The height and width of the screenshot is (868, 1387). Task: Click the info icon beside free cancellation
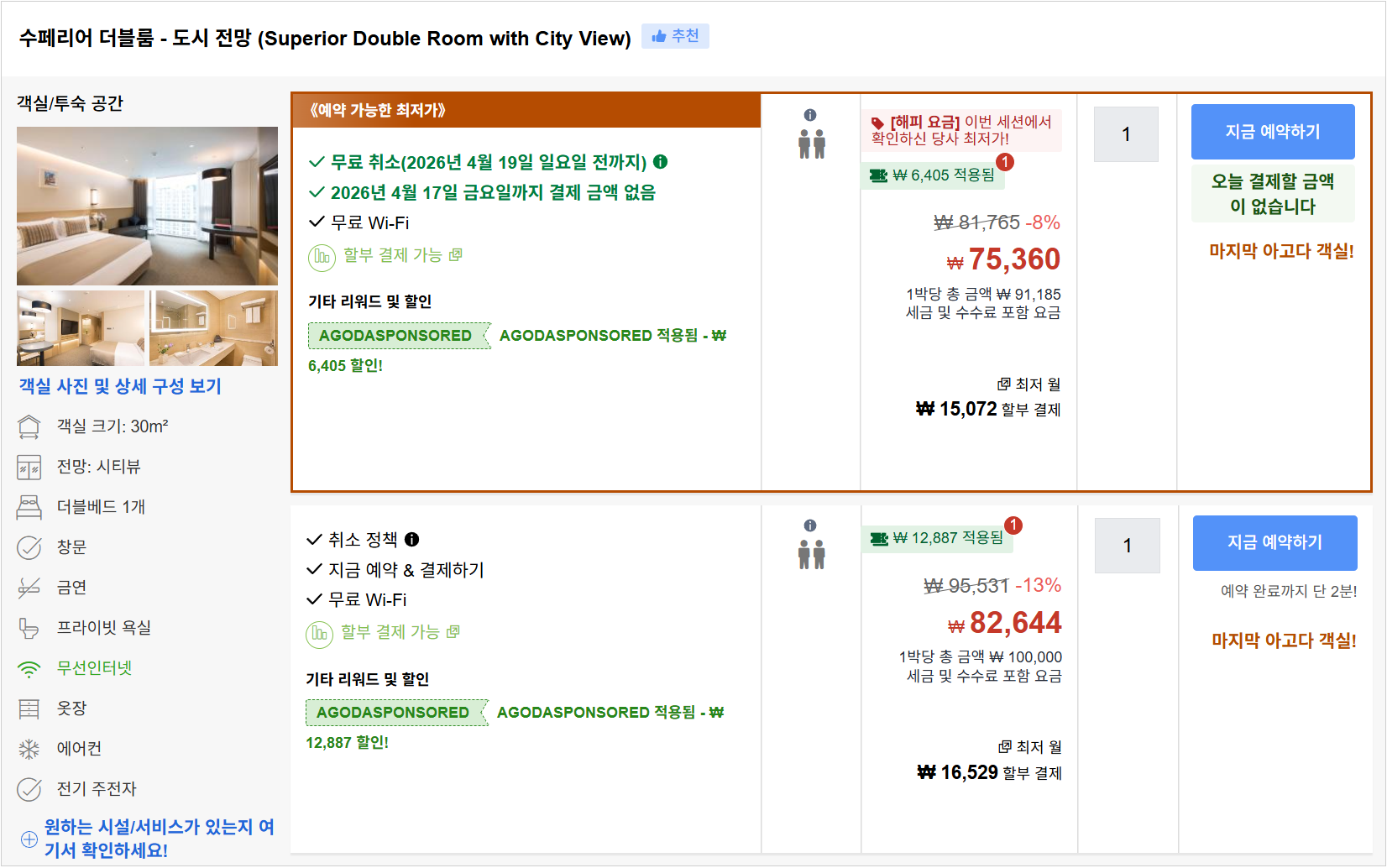click(661, 162)
